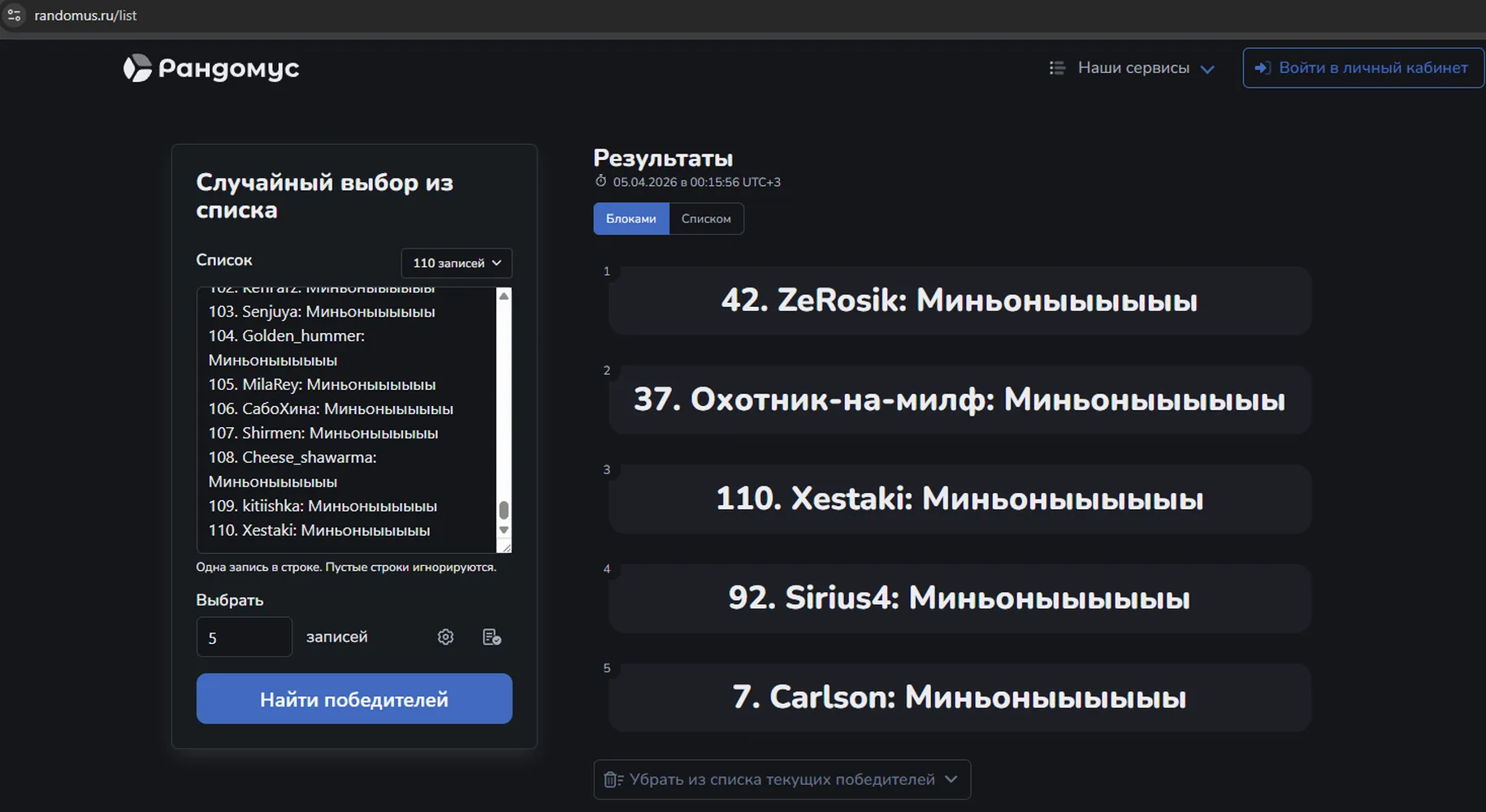Click the Выбрать label

230,600
